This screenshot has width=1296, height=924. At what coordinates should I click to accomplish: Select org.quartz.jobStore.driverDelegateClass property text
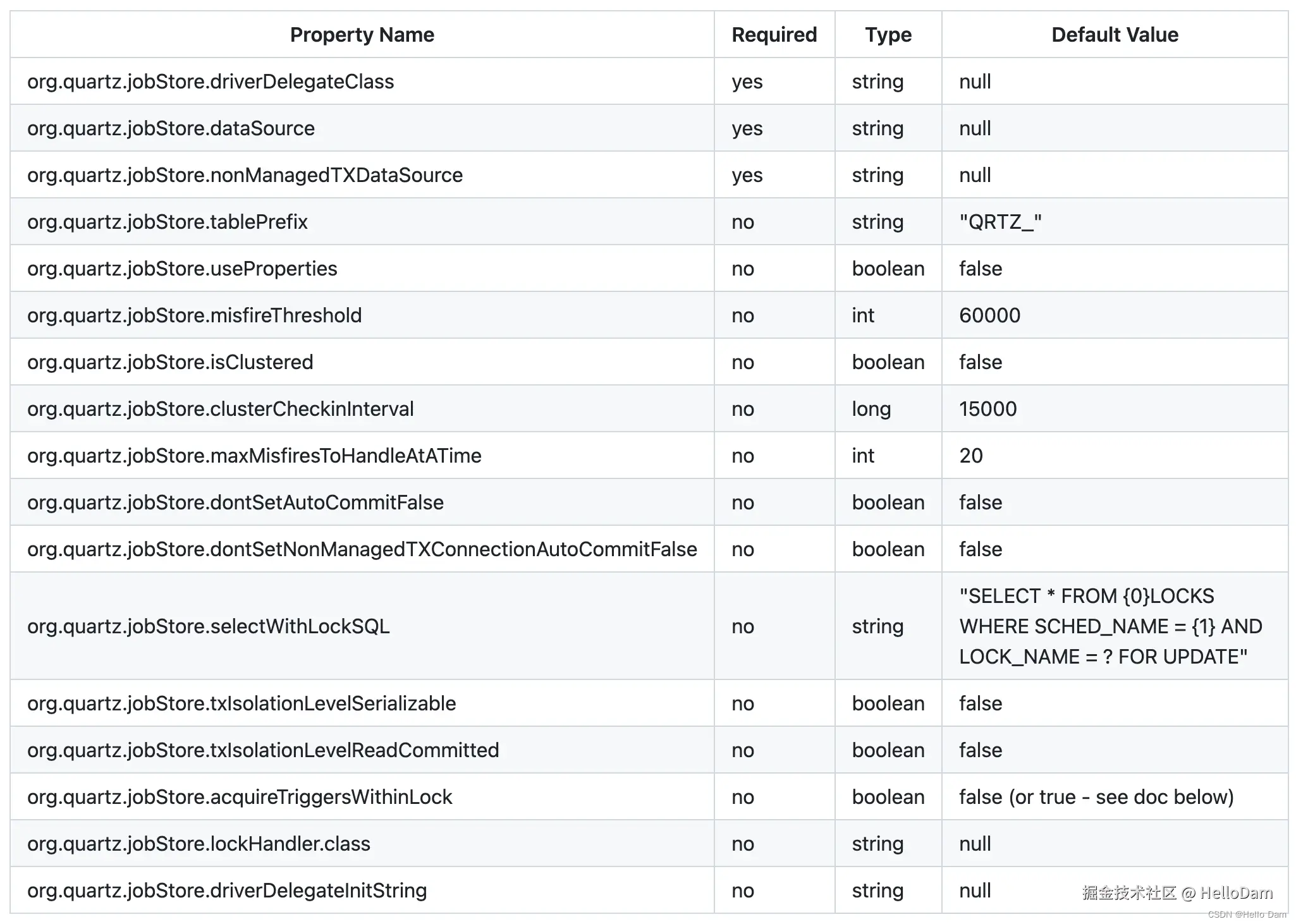coord(211,82)
